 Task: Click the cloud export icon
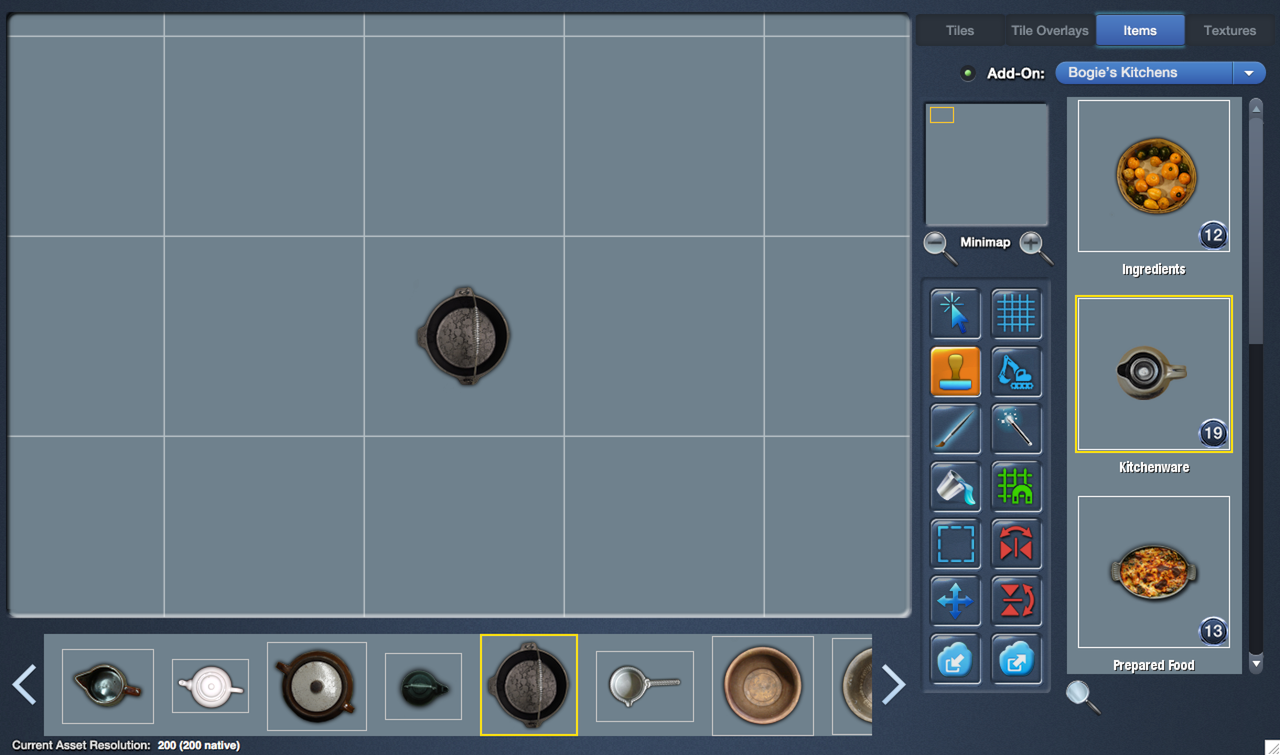pyautogui.click(x=1016, y=659)
